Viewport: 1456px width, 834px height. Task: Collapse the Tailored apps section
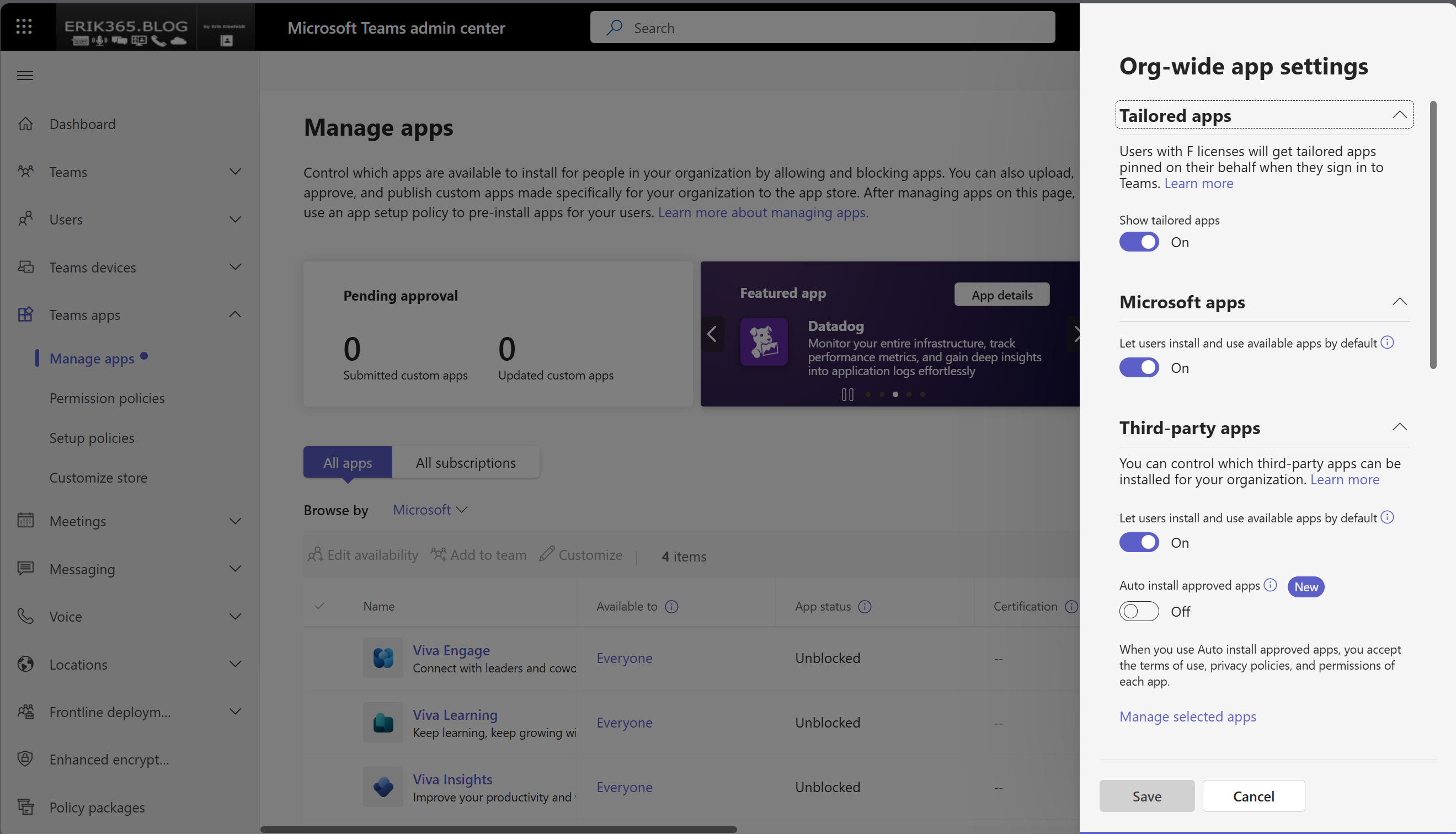pyautogui.click(x=1399, y=115)
